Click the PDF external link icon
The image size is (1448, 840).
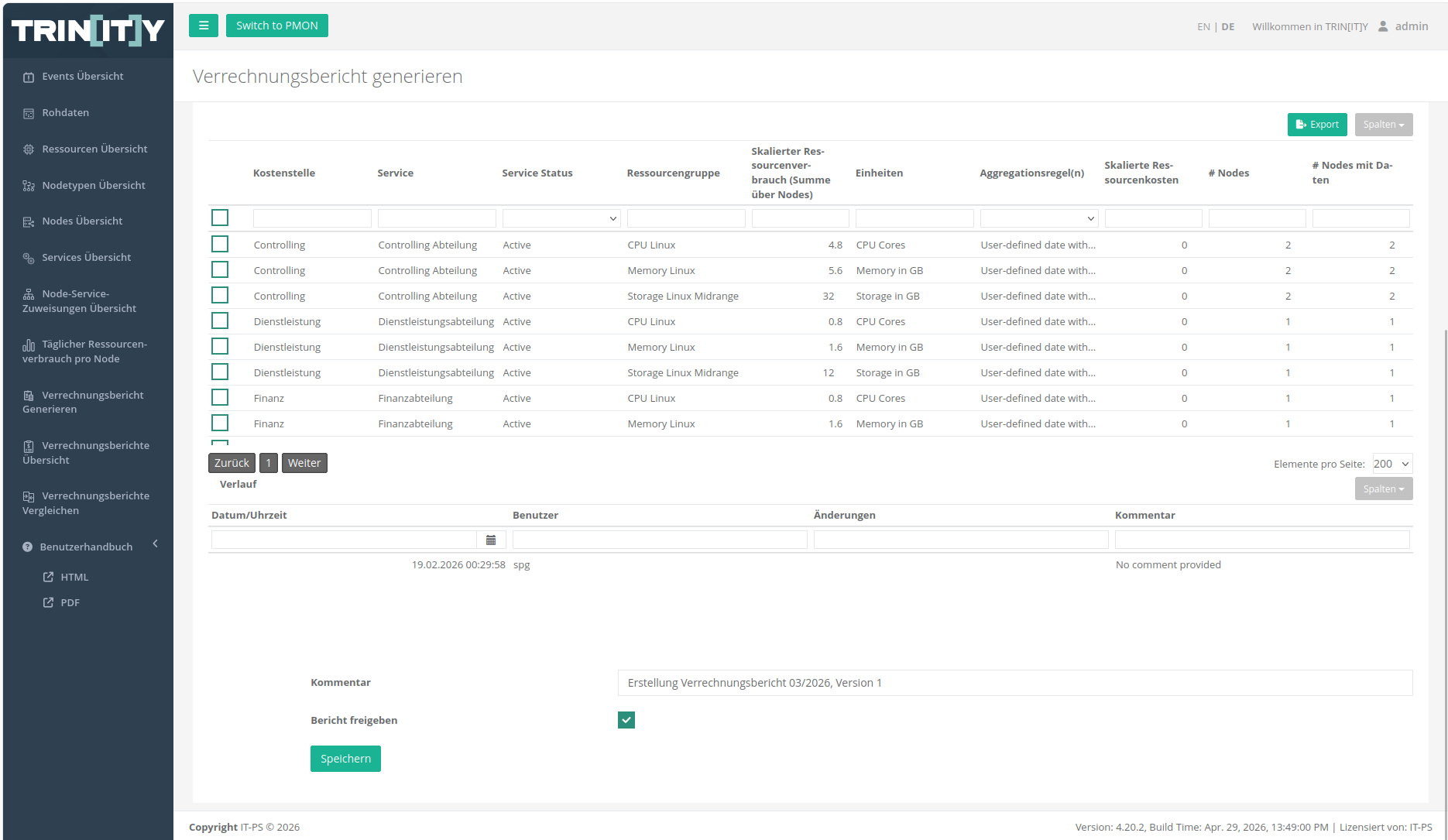pos(48,602)
